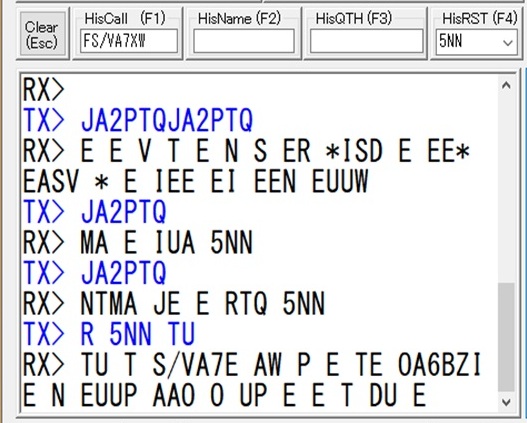Click the empty HisQTH input field
Screen dimensions: 527x423
point(366,41)
